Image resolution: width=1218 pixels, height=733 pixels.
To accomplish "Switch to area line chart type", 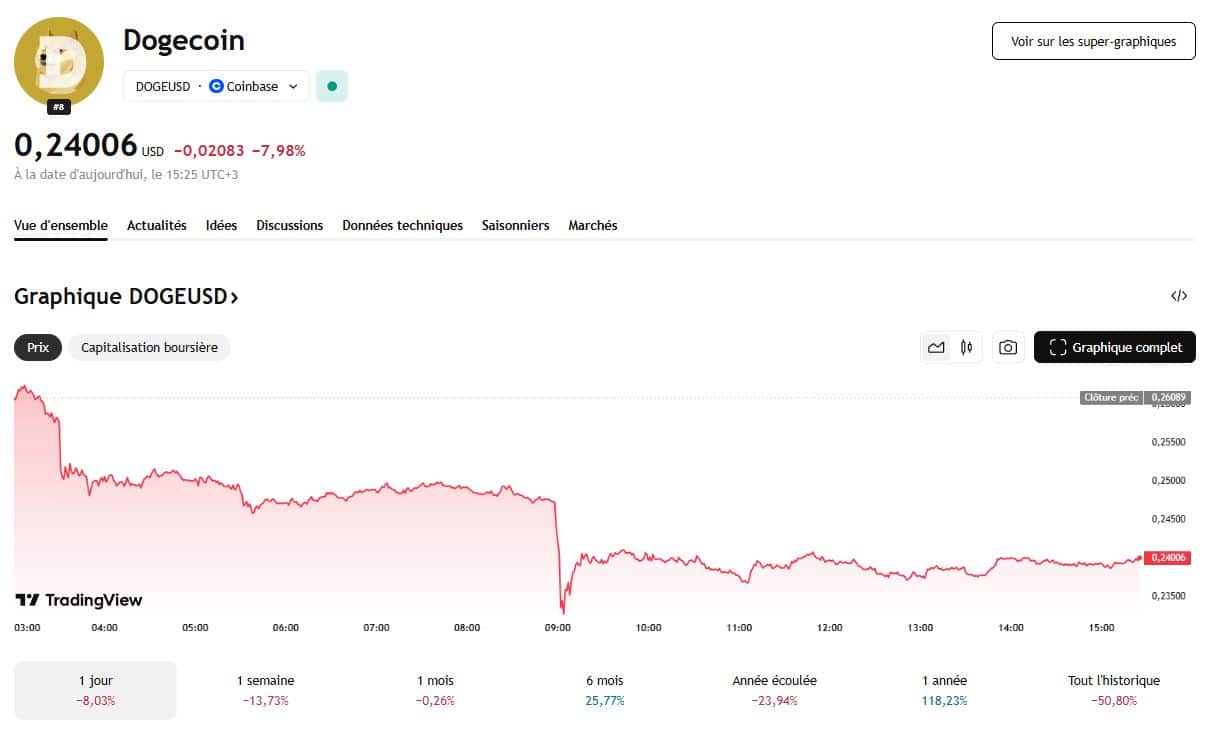I will 936,347.
